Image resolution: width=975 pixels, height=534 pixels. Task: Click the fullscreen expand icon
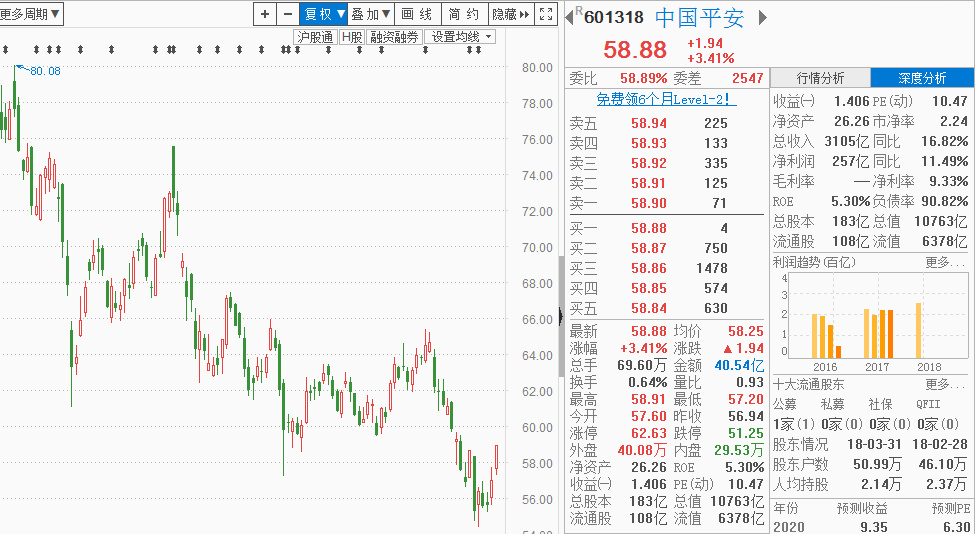click(546, 14)
